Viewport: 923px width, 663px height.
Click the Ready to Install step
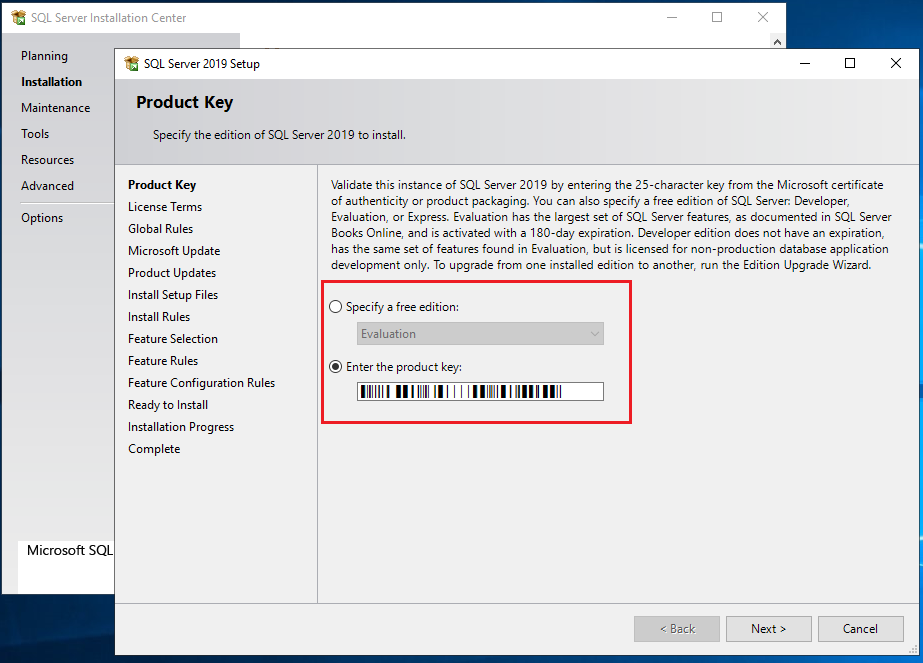(x=168, y=405)
